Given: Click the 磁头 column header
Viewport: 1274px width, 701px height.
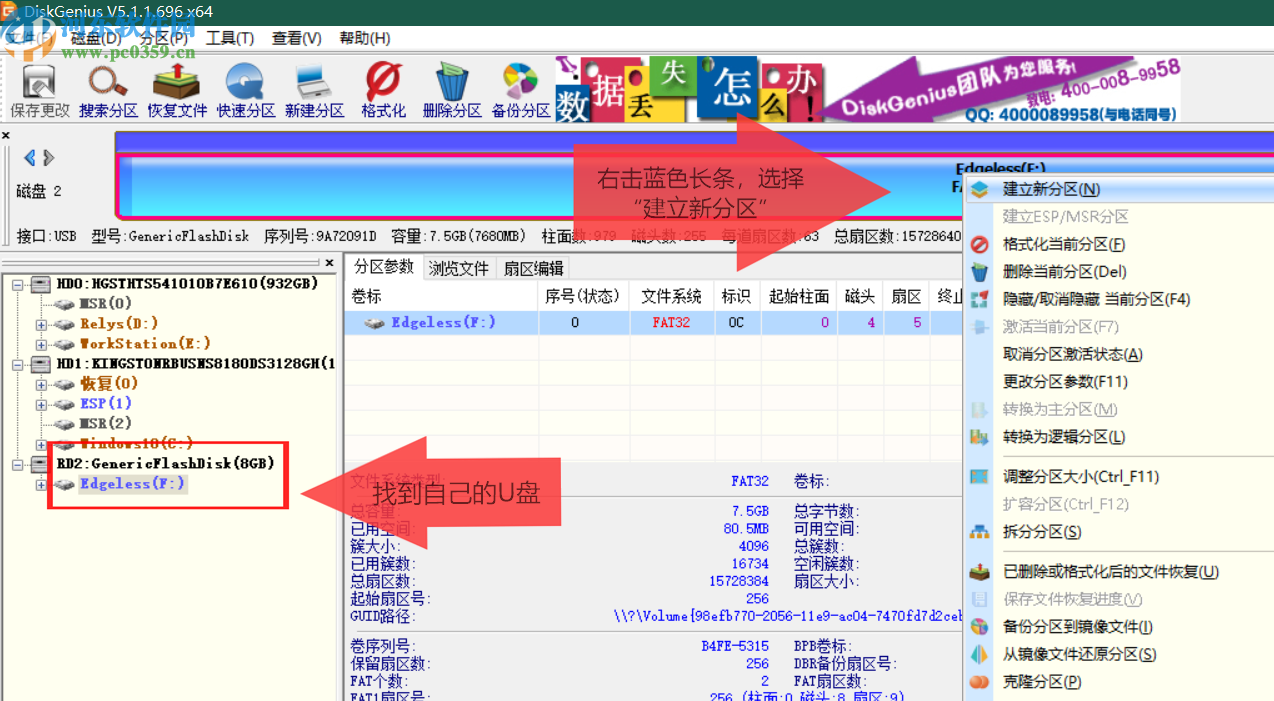Looking at the screenshot, I should pyautogui.click(x=860, y=297).
